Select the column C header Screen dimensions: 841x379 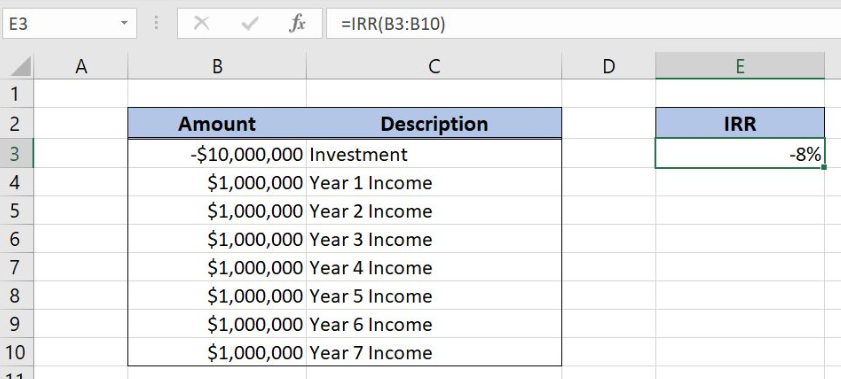[434, 66]
